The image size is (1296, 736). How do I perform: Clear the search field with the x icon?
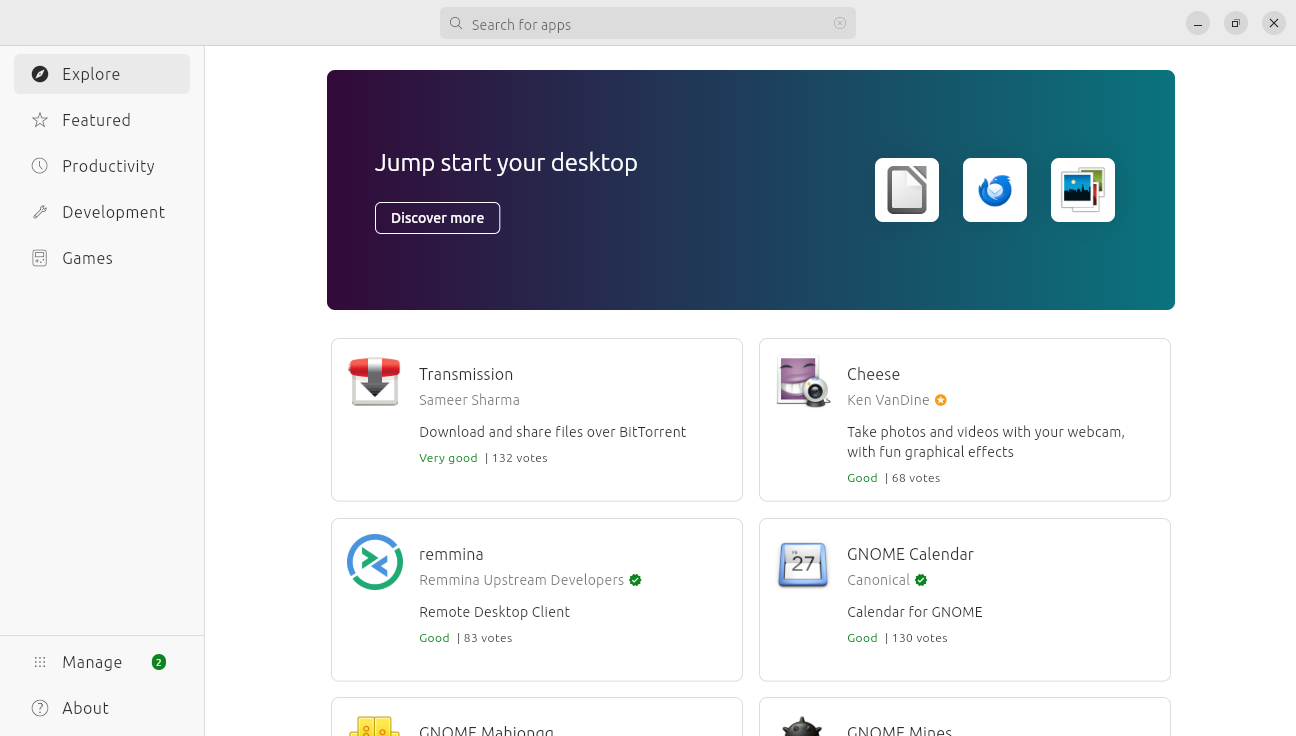[840, 23]
